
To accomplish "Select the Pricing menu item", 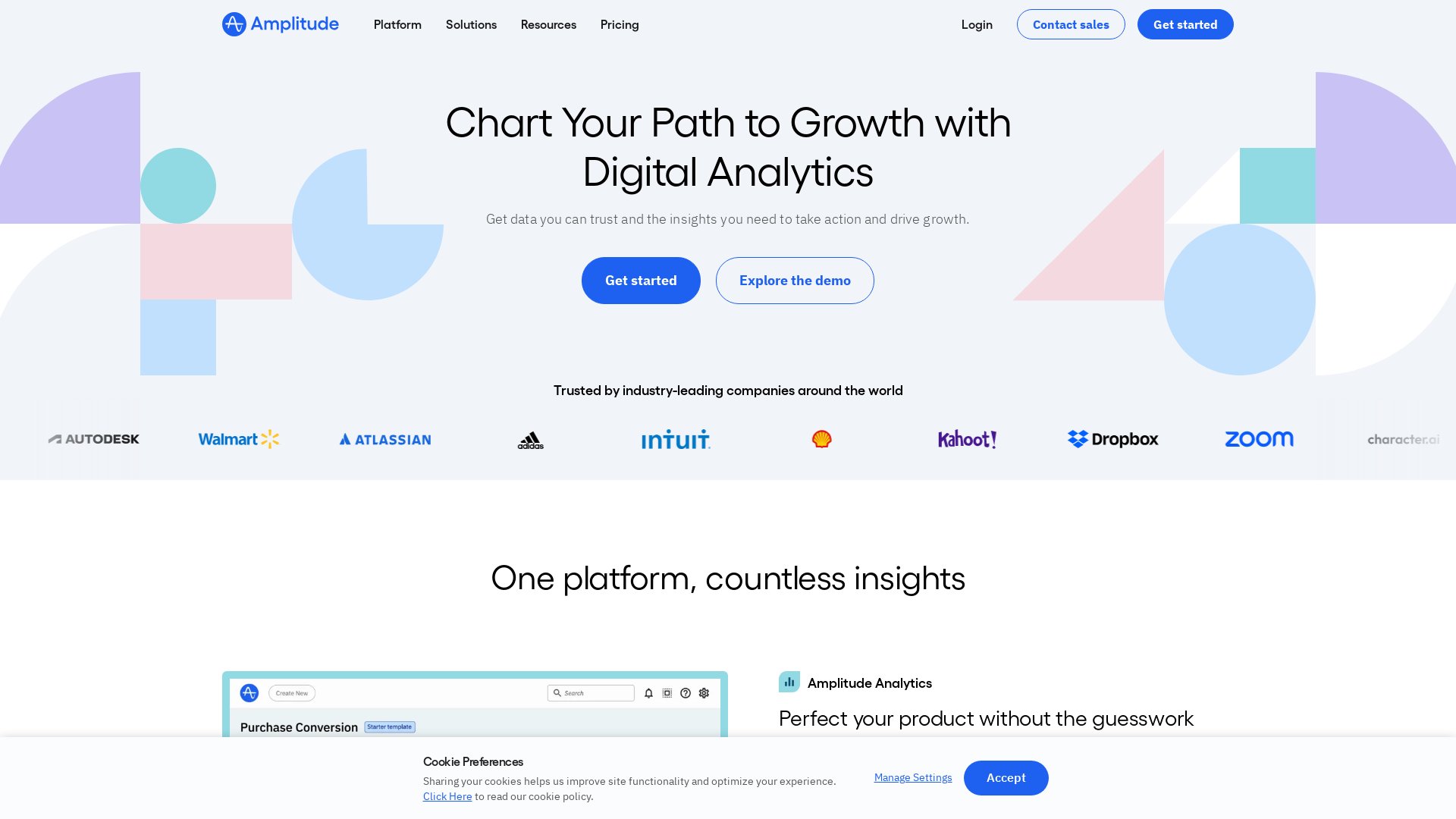I will tap(619, 24).
